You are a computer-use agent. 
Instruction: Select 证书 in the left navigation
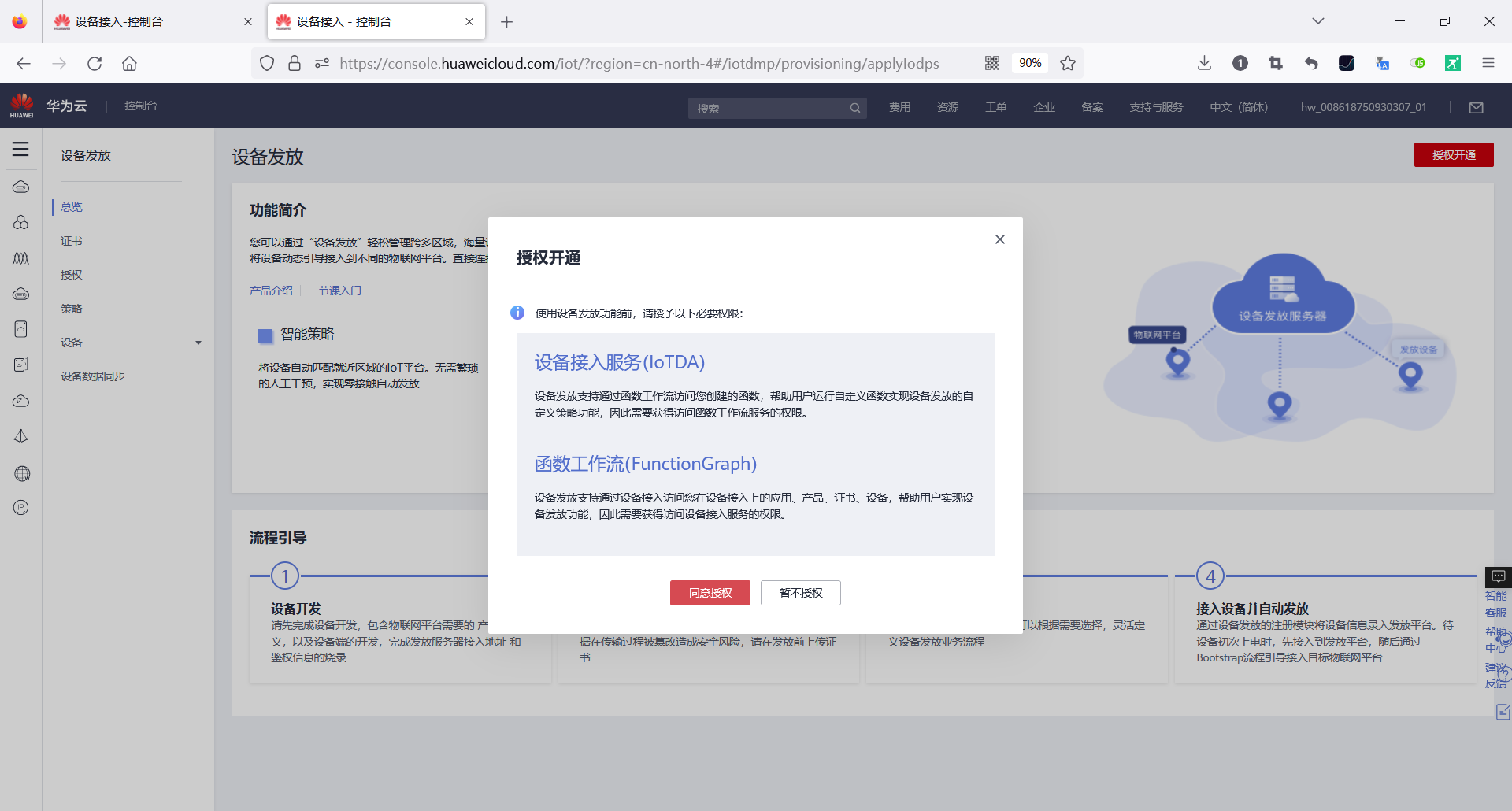pyautogui.click(x=71, y=240)
